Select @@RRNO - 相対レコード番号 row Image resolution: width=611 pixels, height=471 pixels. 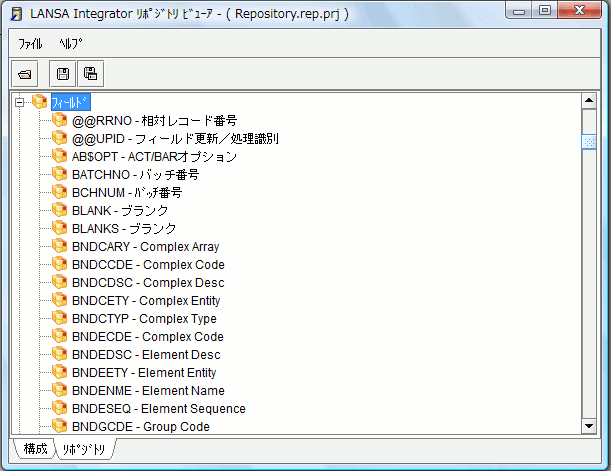click(155, 120)
